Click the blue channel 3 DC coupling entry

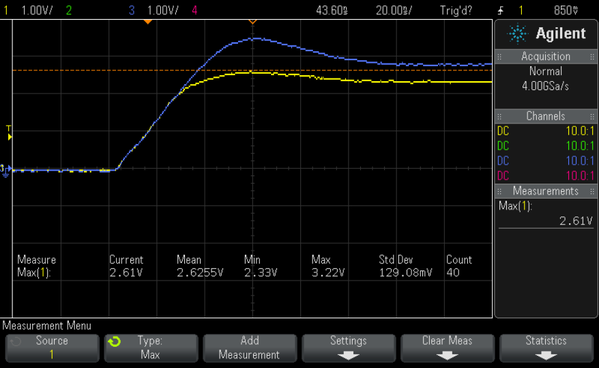point(503,161)
